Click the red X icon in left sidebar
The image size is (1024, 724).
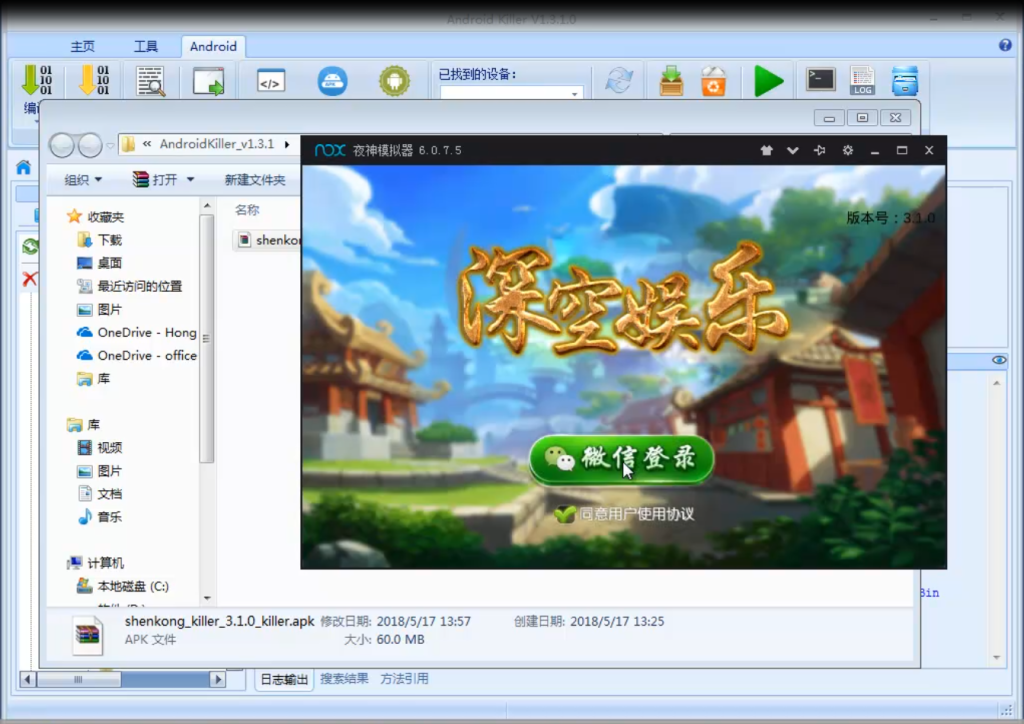29,279
